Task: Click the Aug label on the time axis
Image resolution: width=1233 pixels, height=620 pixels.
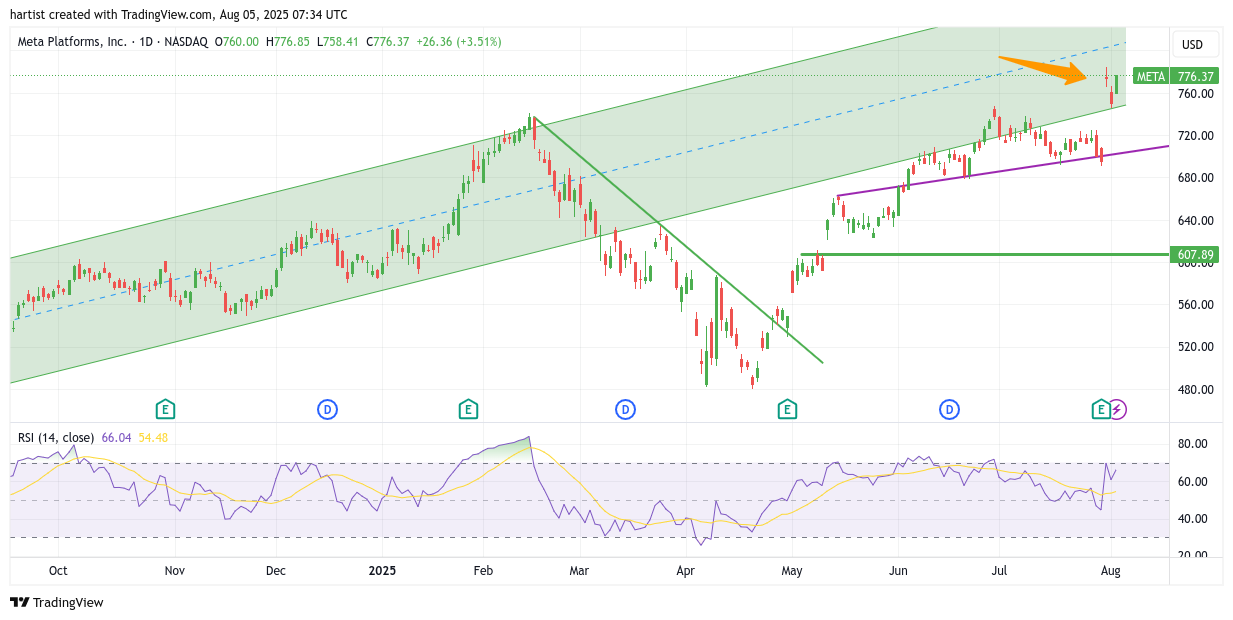Action: coord(1110,571)
